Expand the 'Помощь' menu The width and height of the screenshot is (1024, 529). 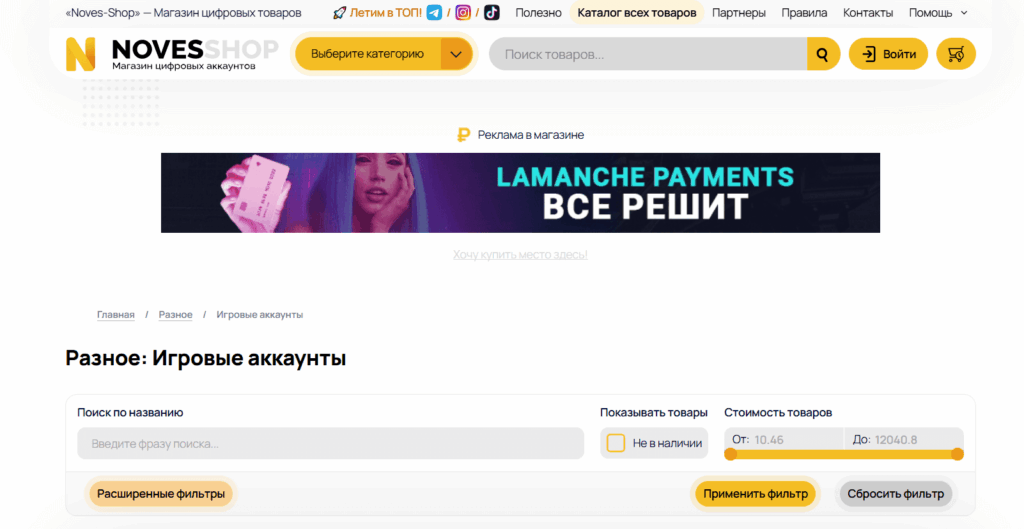click(x=938, y=12)
